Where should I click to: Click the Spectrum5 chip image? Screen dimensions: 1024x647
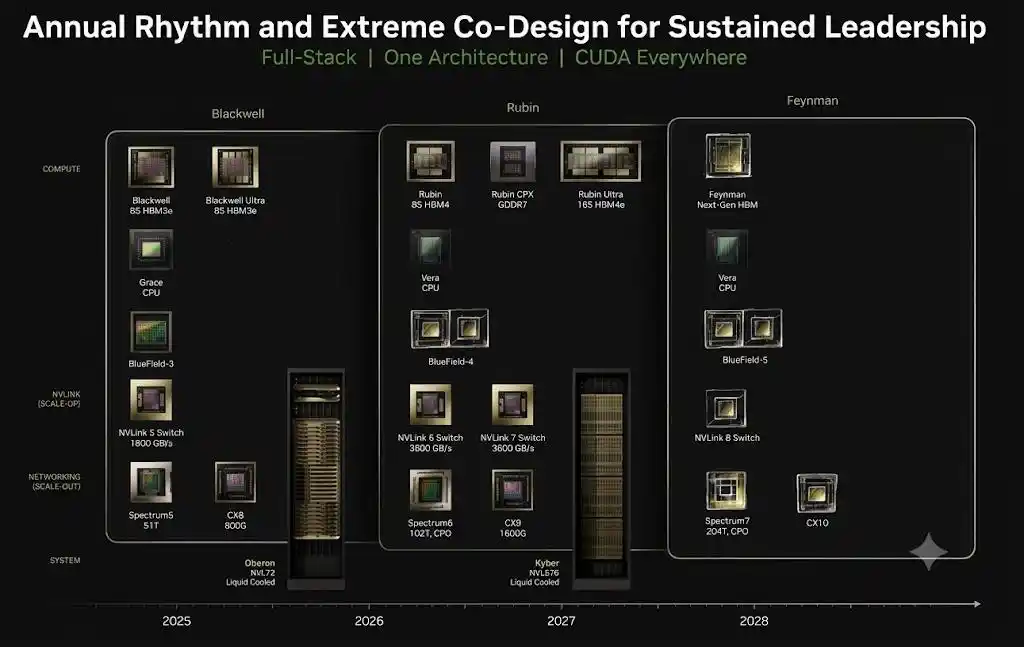pyautogui.click(x=151, y=482)
